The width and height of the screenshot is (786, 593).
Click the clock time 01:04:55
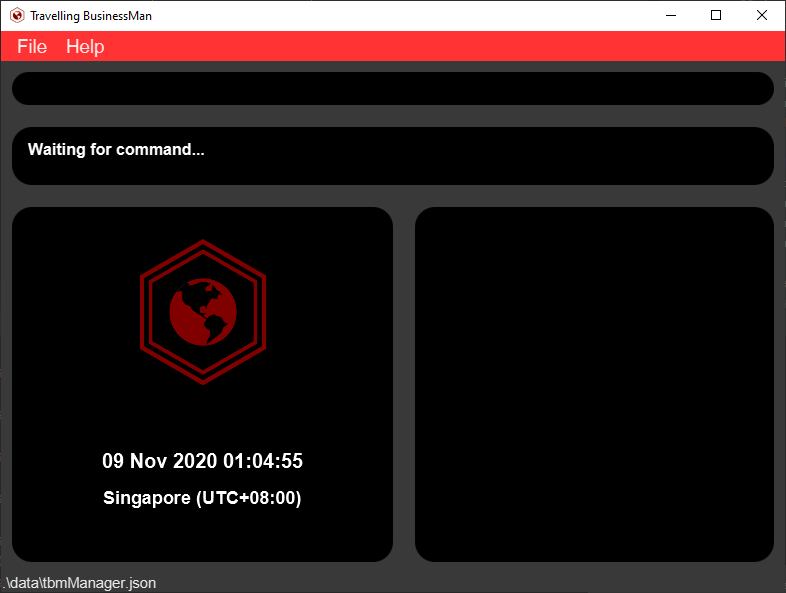point(262,461)
